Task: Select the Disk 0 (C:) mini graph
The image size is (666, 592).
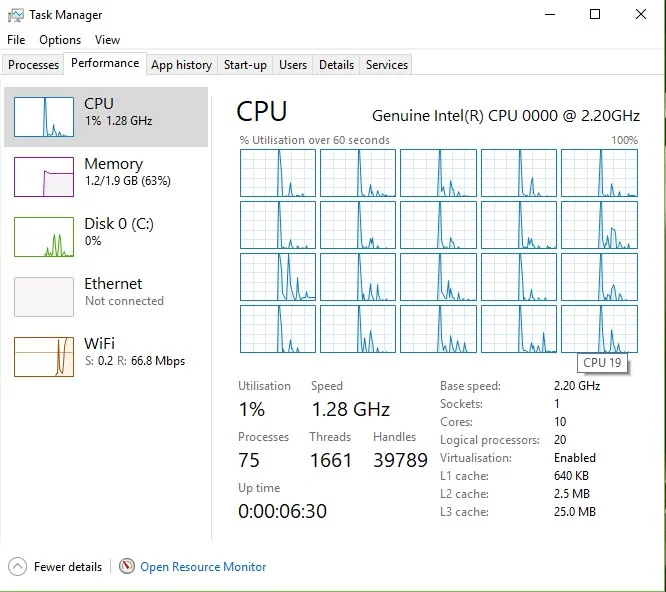Action: coord(44,237)
